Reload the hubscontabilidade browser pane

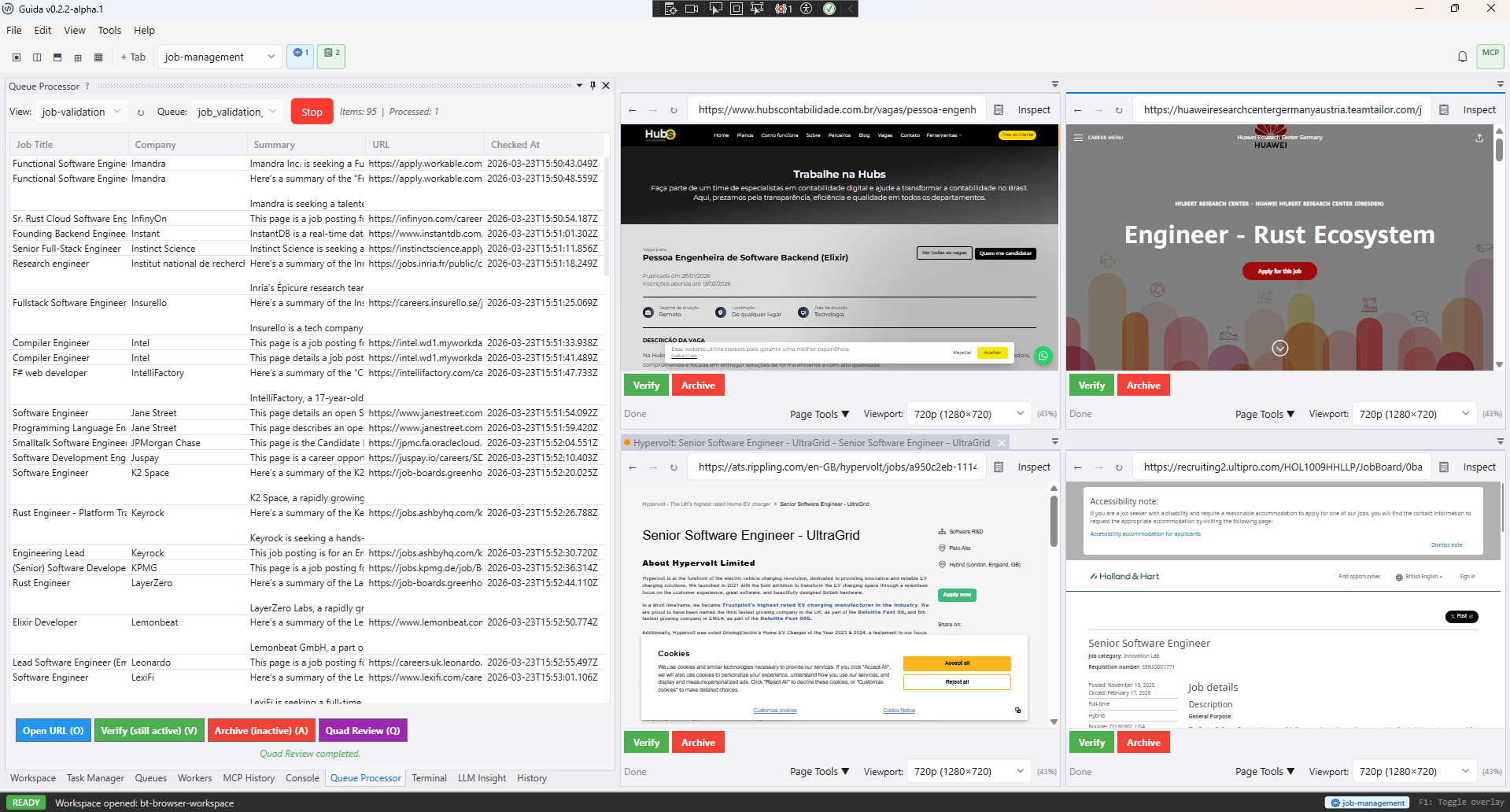[674, 110]
